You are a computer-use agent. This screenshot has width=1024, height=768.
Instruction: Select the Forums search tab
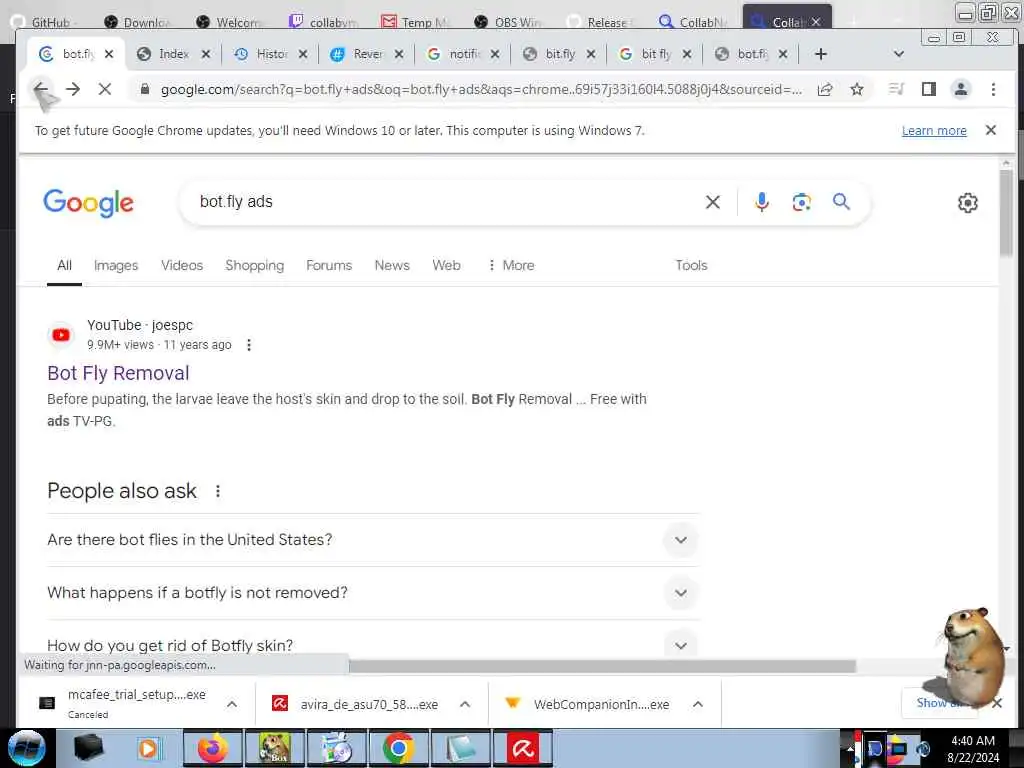coord(329,265)
